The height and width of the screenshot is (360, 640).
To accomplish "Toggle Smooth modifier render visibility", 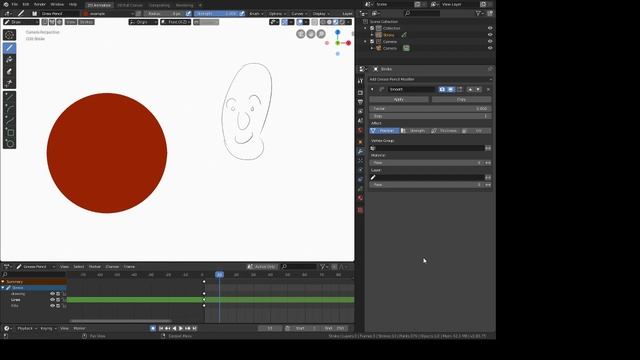I will [x=442, y=89].
